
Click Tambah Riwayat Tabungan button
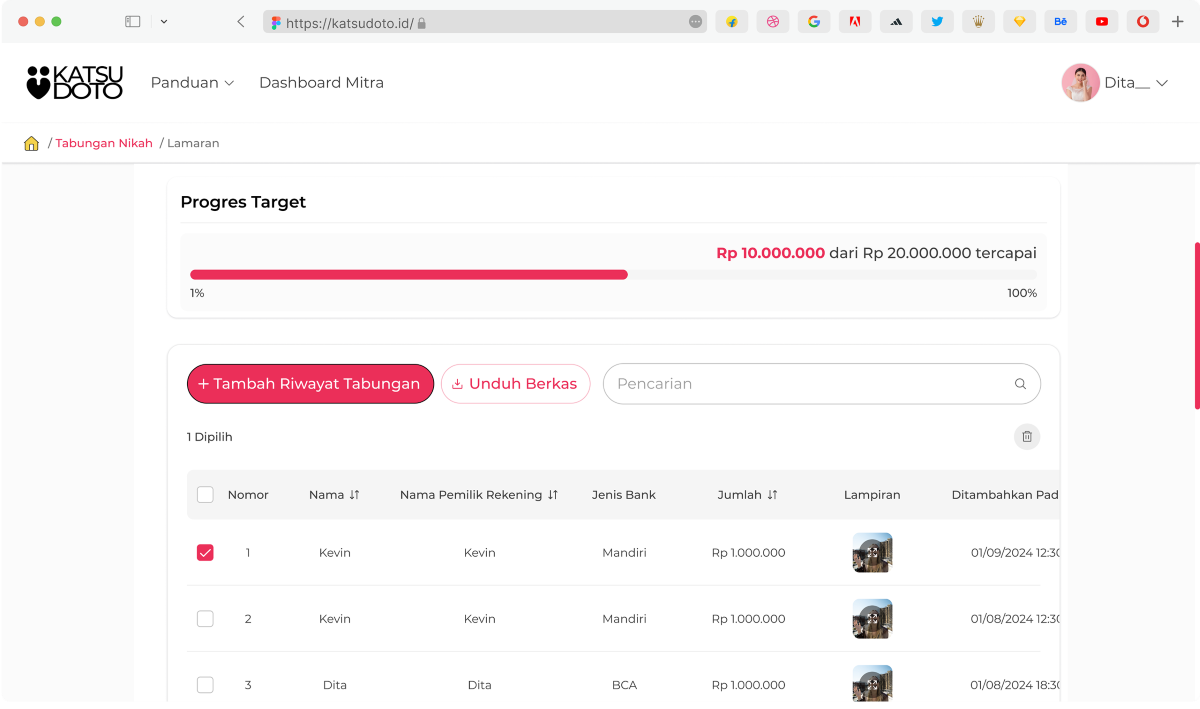(x=310, y=384)
